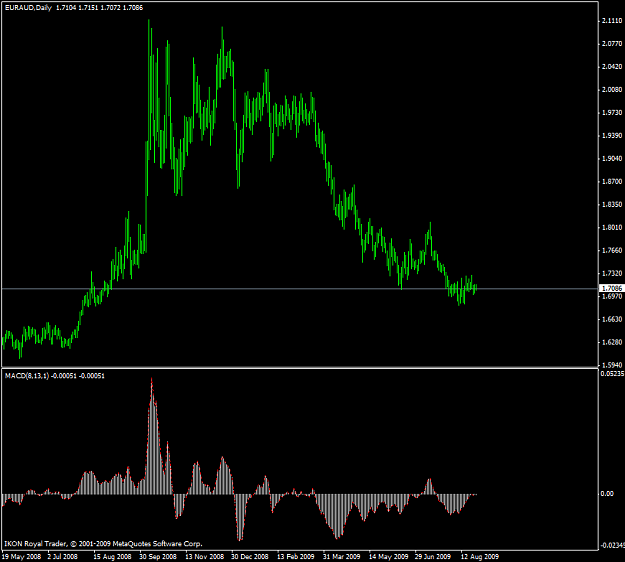Click the 1.8700 price scale value
Screen dimensions: 625x562
[x=612, y=182]
